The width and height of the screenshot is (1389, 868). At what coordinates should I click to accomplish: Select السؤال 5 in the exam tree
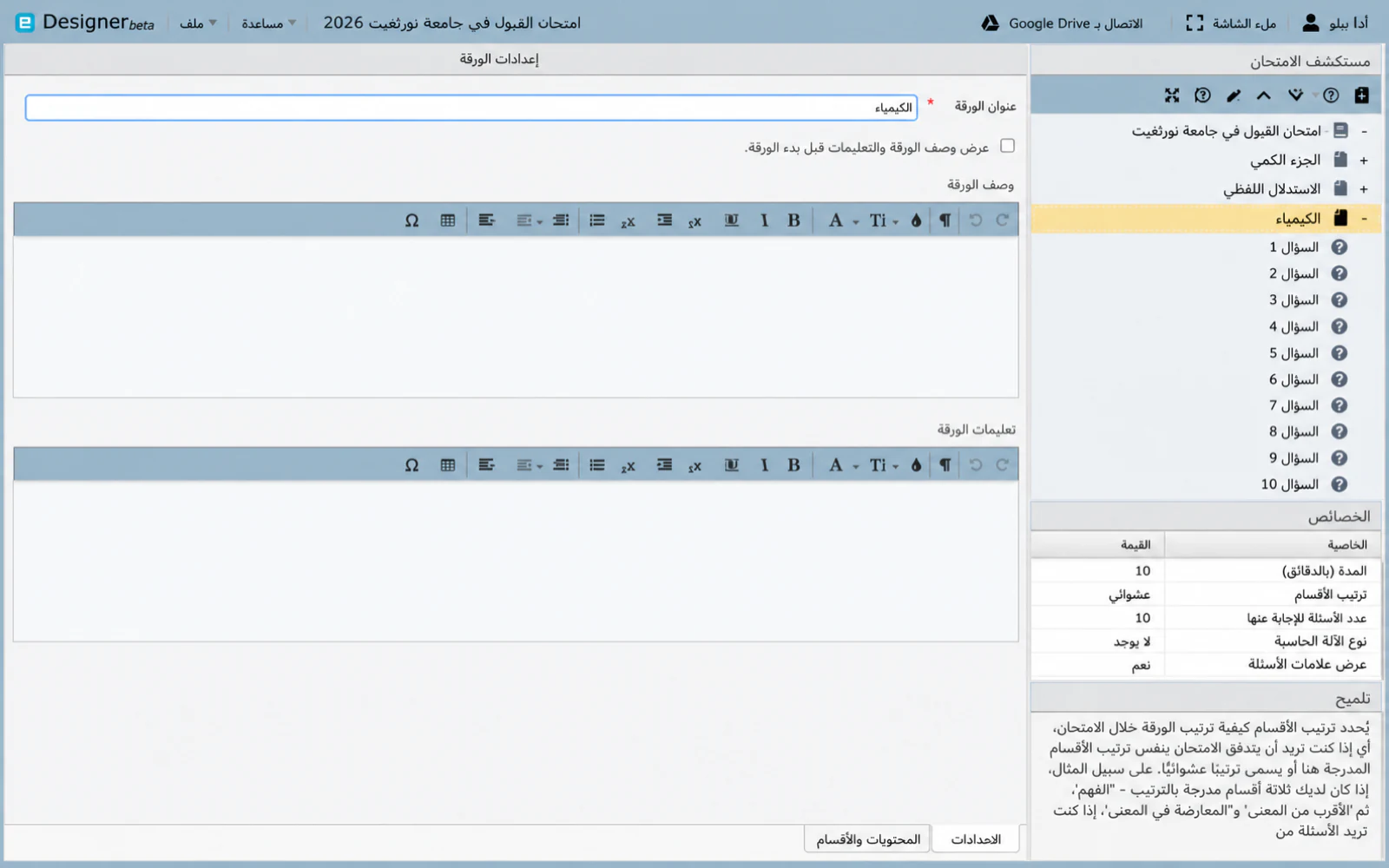[1294, 353]
